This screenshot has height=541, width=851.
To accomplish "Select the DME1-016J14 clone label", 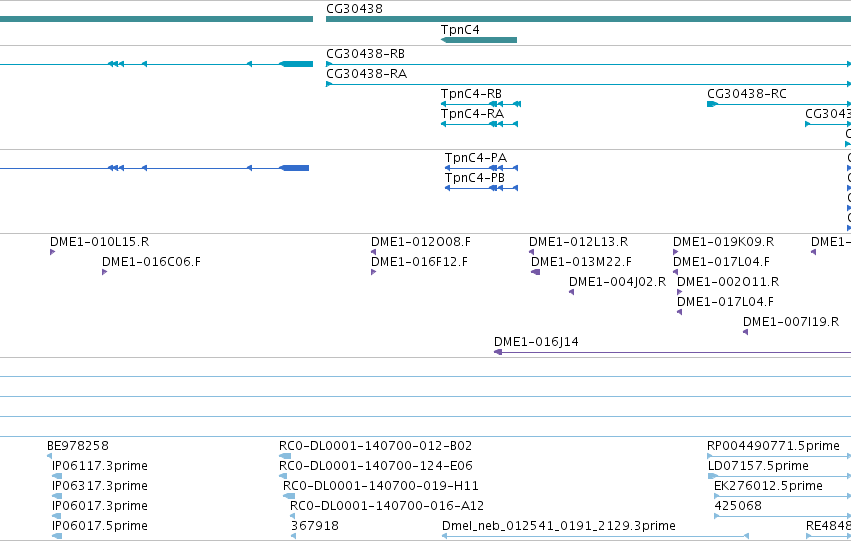I will pyautogui.click(x=536, y=342).
